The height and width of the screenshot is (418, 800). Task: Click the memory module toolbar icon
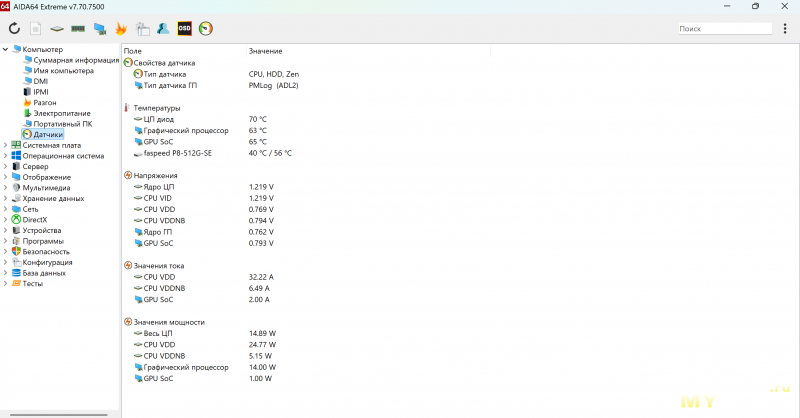coord(78,29)
